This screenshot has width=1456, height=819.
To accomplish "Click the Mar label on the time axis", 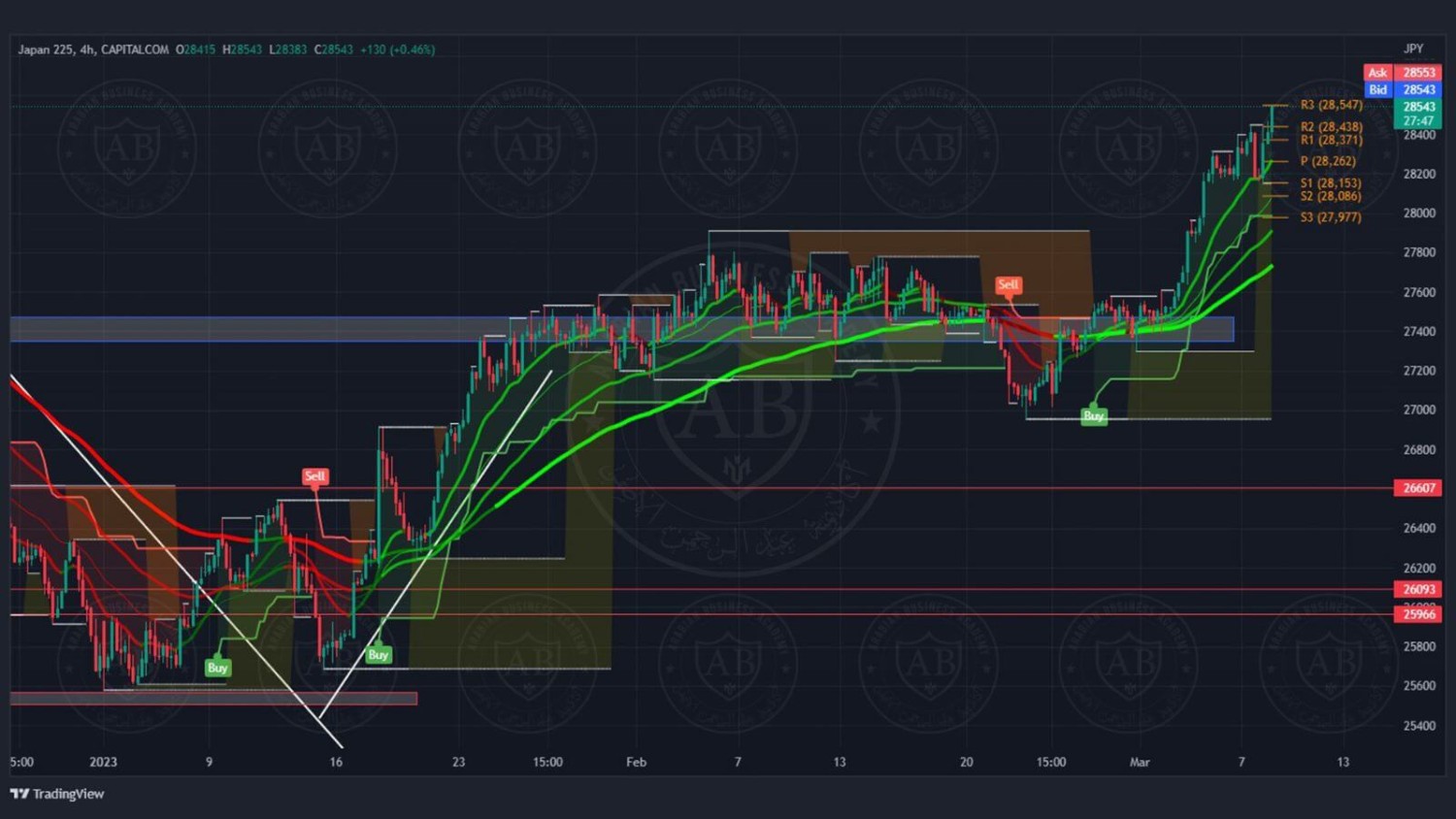I will click(x=1140, y=762).
